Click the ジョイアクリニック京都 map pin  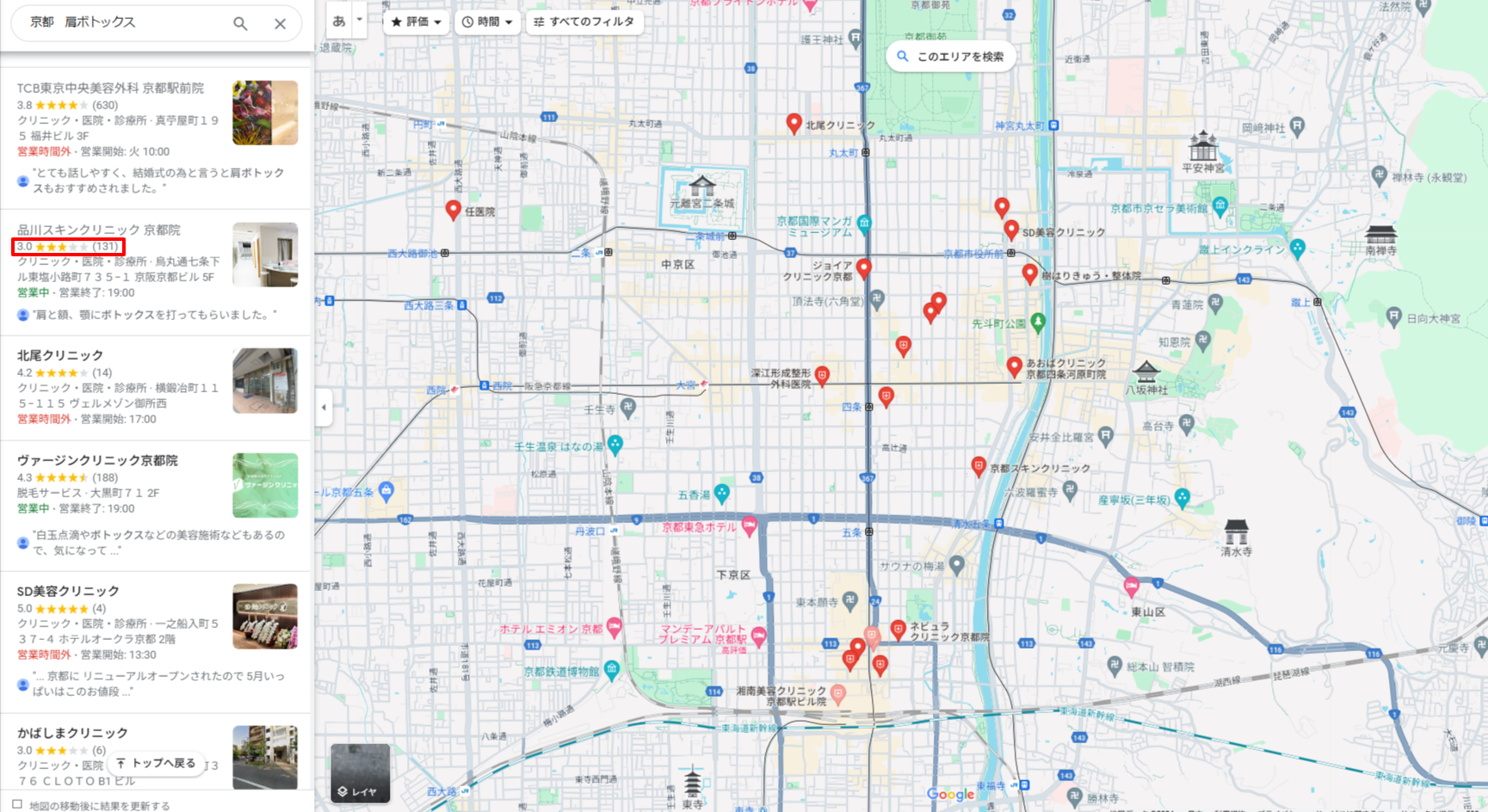(863, 268)
